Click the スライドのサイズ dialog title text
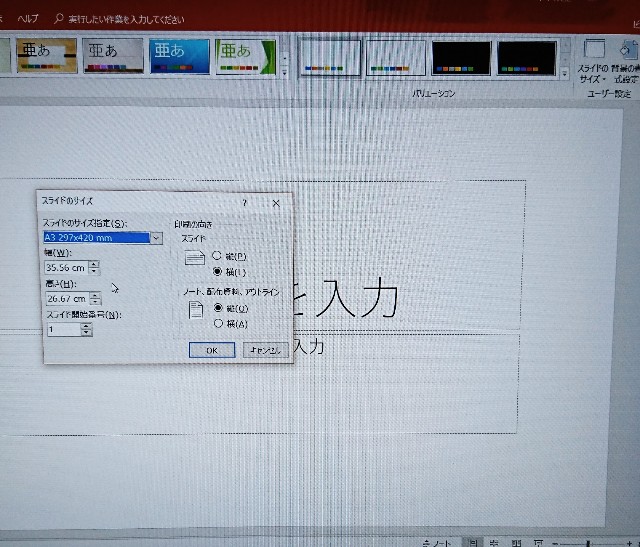This screenshot has height=547, width=640. (x=67, y=201)
